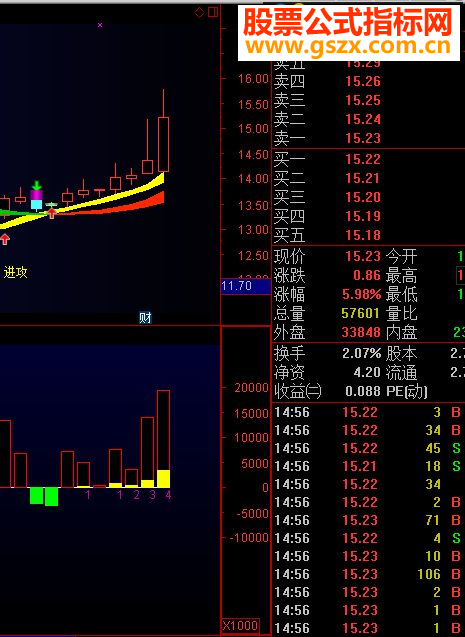Click the 买三 price 15.20
The width and height of the screenshot is (465, 637).
363,197
